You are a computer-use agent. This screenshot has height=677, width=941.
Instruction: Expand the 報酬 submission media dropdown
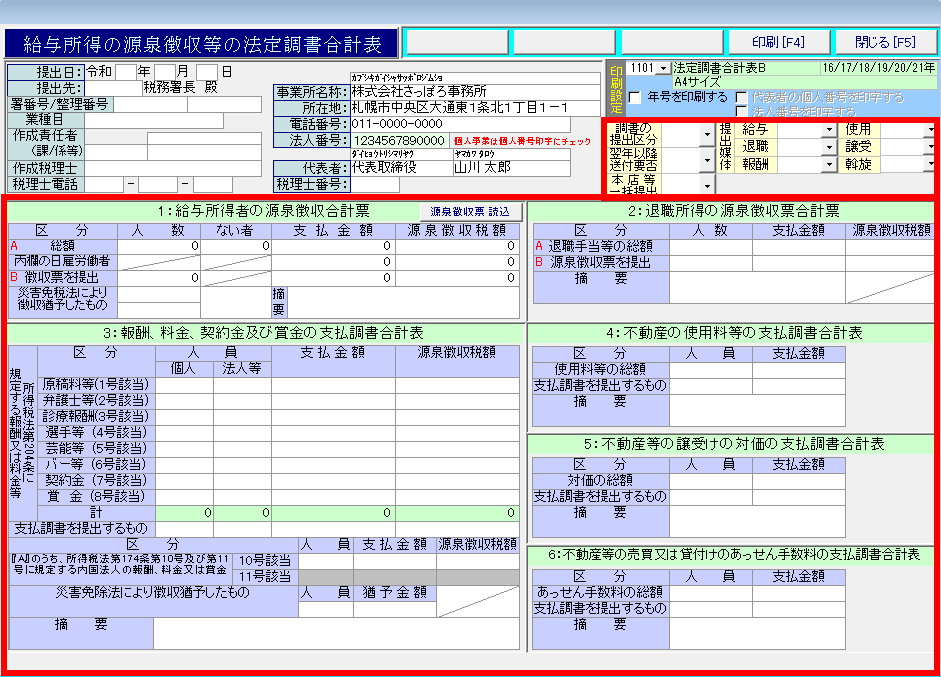point(827,164)
